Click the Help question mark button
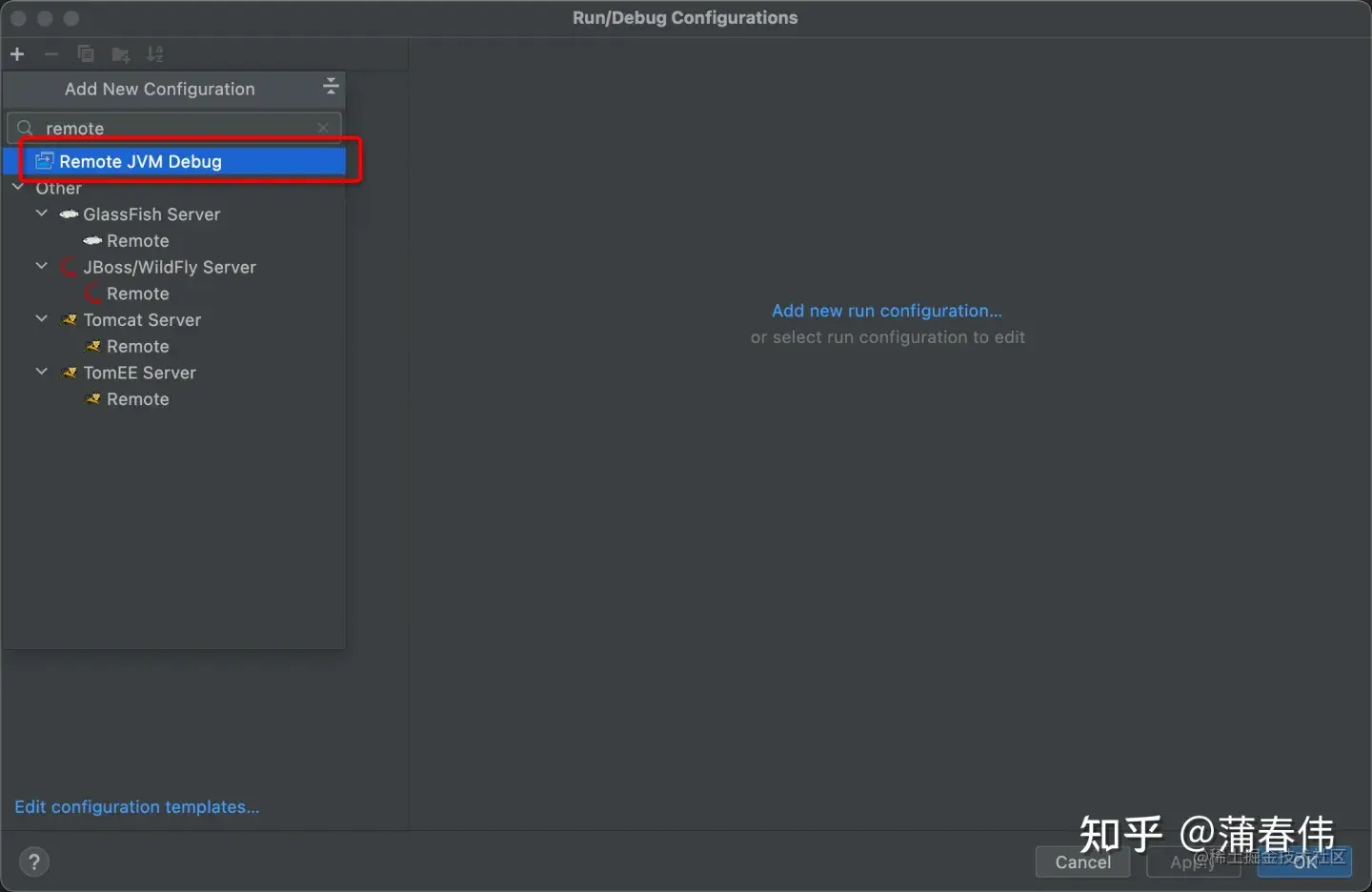Screen dimensions: 1372x892 click(x=34, y=862)
